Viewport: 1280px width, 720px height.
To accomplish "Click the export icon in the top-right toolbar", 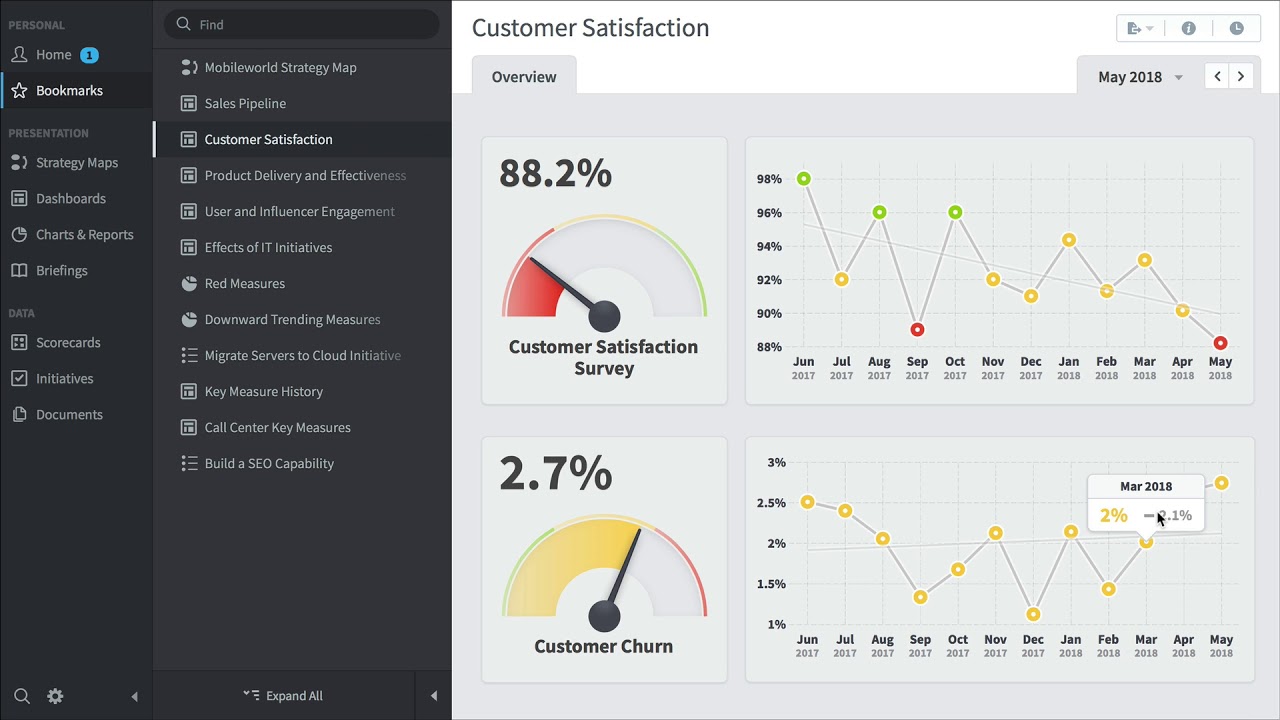I will pos(1140,28).
